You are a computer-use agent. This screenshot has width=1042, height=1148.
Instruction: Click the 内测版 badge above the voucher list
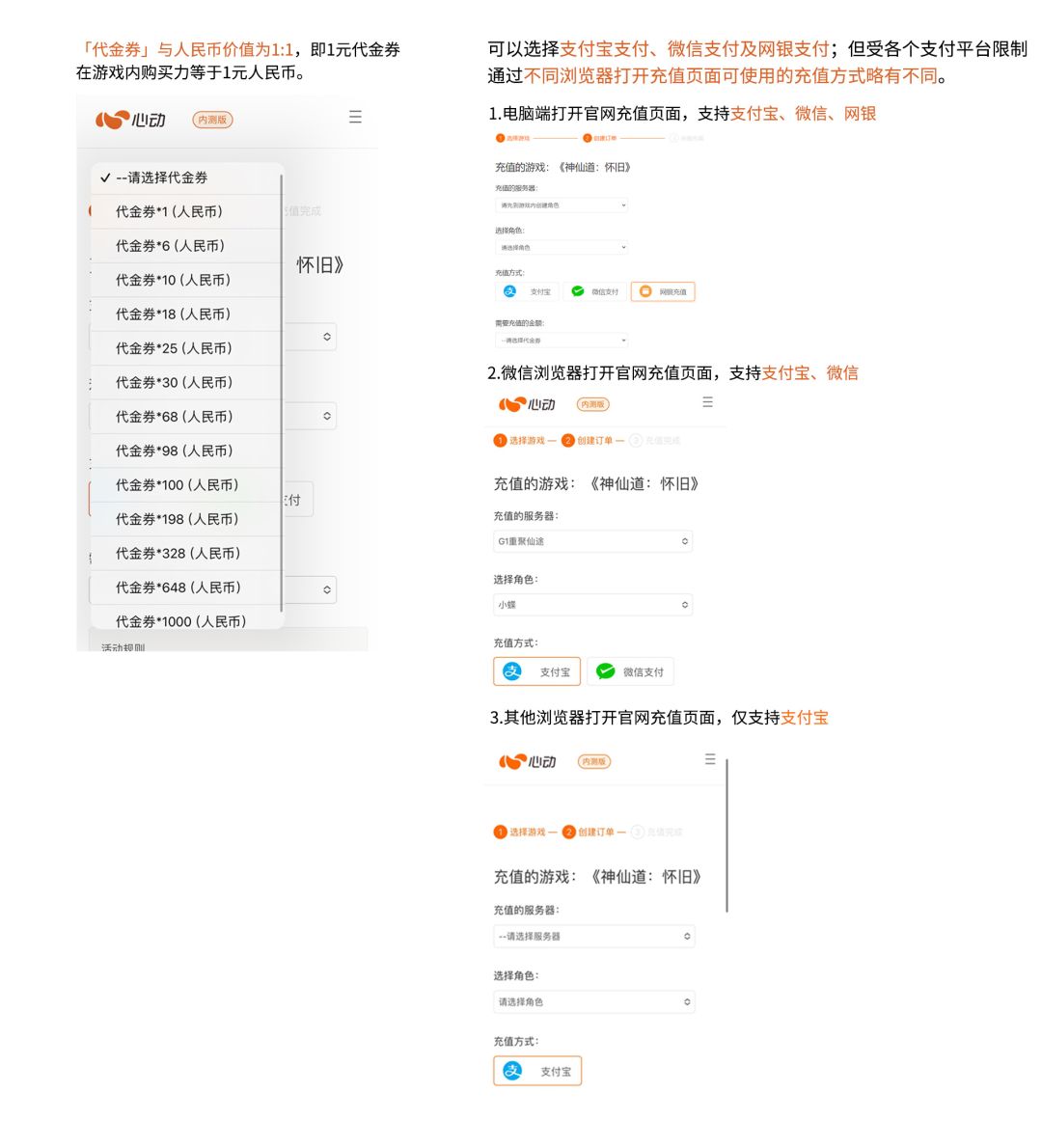212,120
